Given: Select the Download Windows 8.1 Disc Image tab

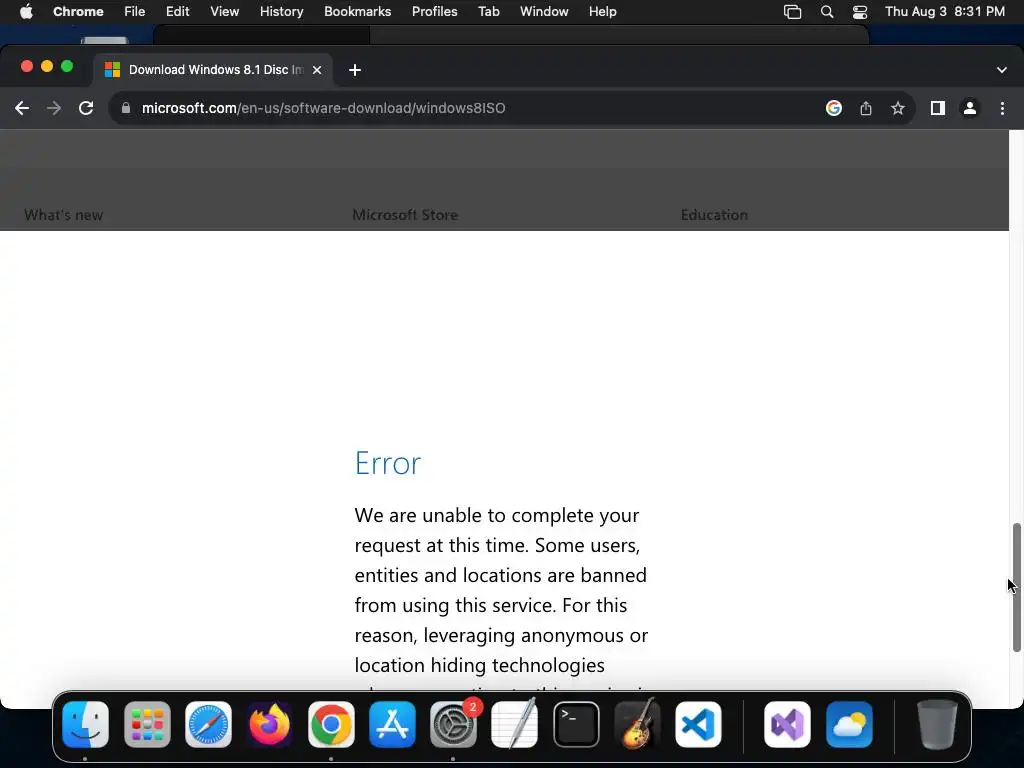Looking at the screenshot, I should coord(214,70).
